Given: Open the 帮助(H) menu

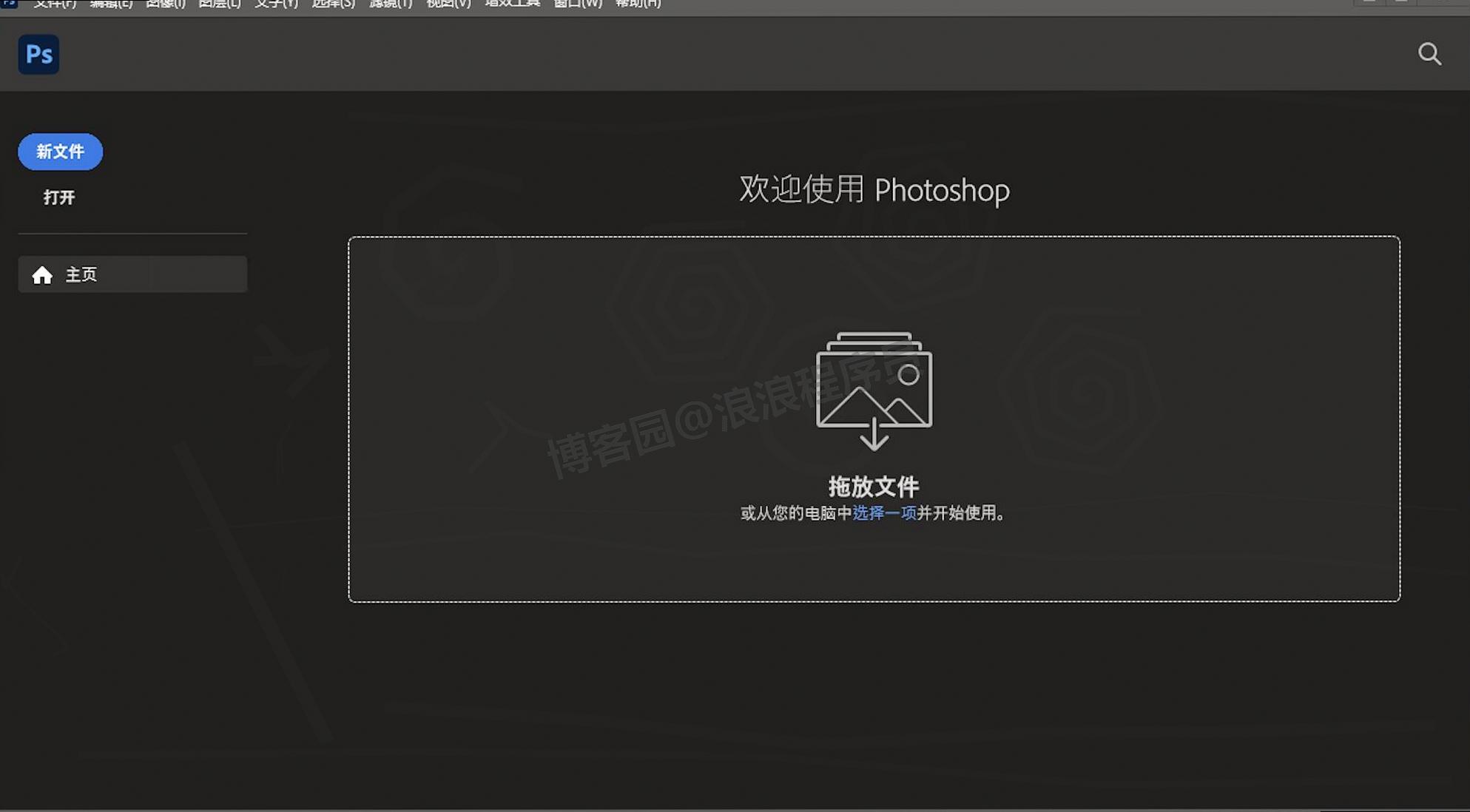Looking at the screenshot, I should click(638, 4).
